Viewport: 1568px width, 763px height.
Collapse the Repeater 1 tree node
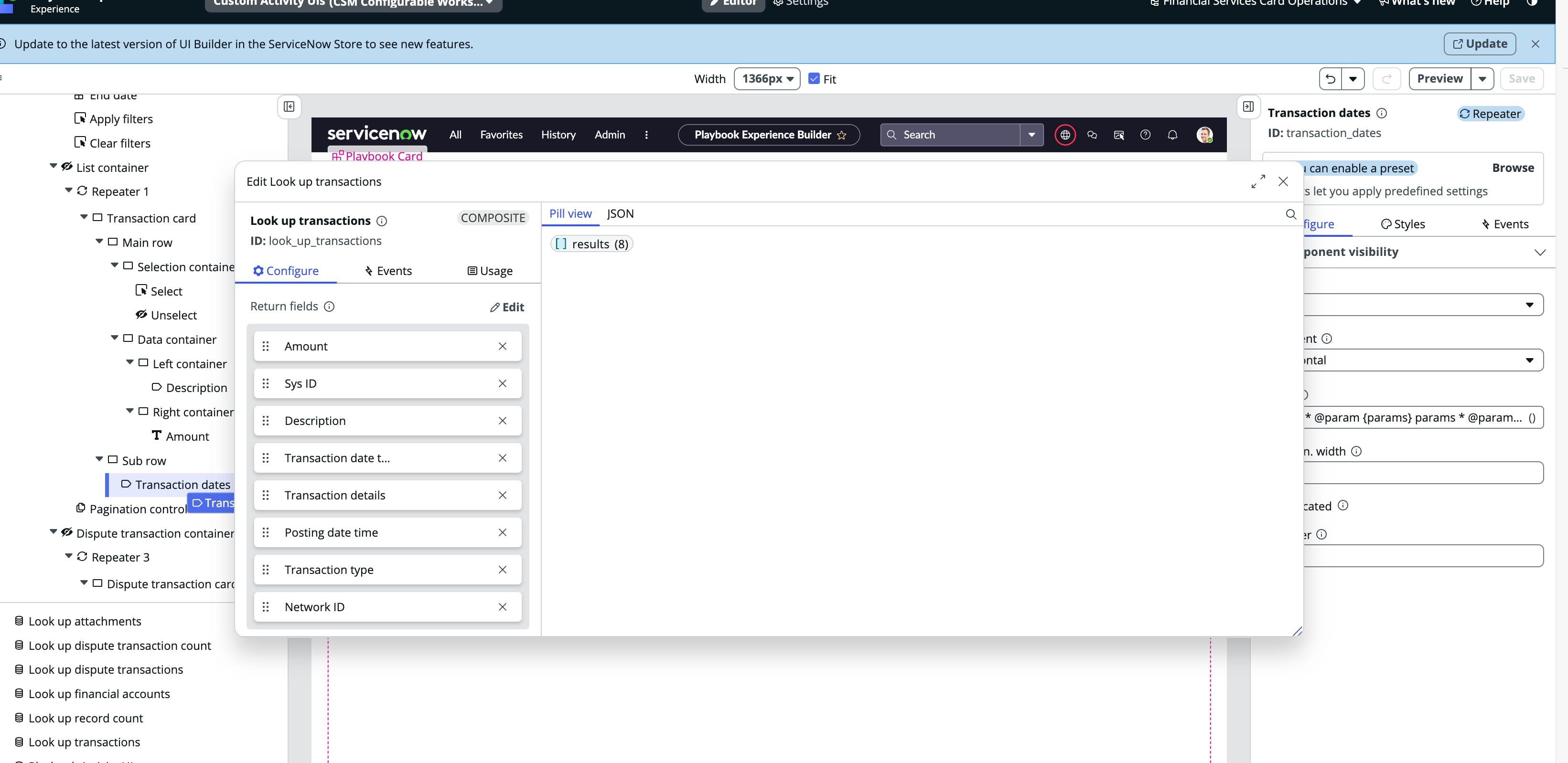pos(69,191)
